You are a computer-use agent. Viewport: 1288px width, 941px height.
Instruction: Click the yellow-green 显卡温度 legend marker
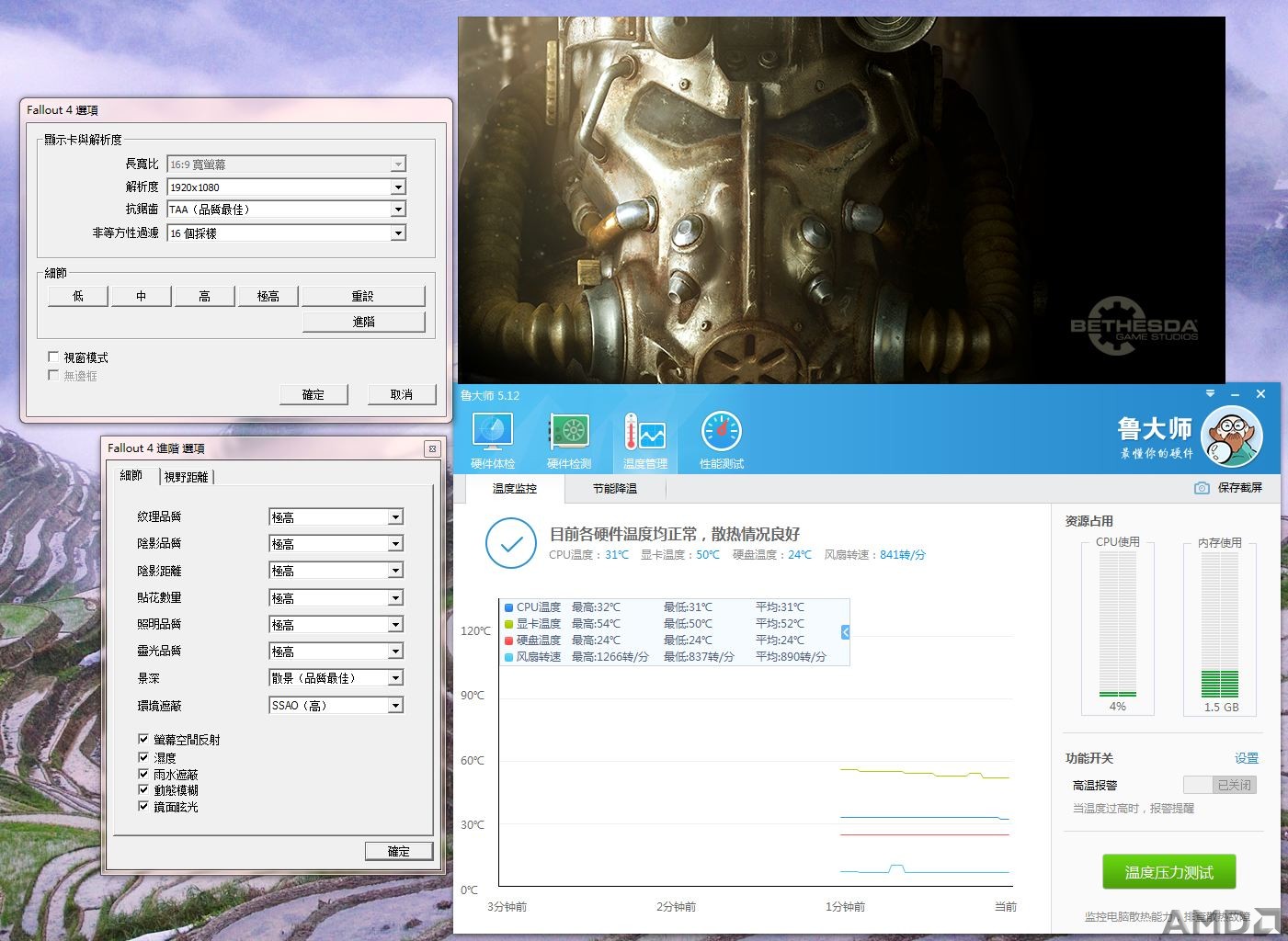[508, 624]
